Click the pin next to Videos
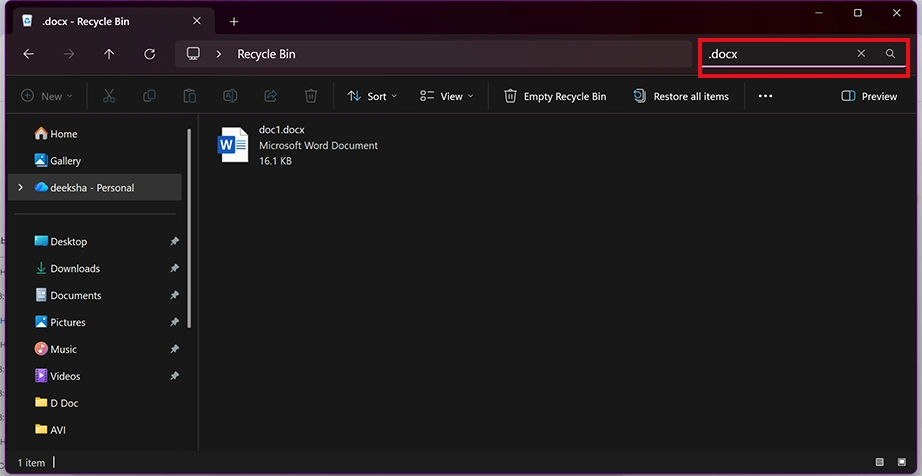This screenshot has width=922, height=476. pyautogui.click(x=175, y=376)
